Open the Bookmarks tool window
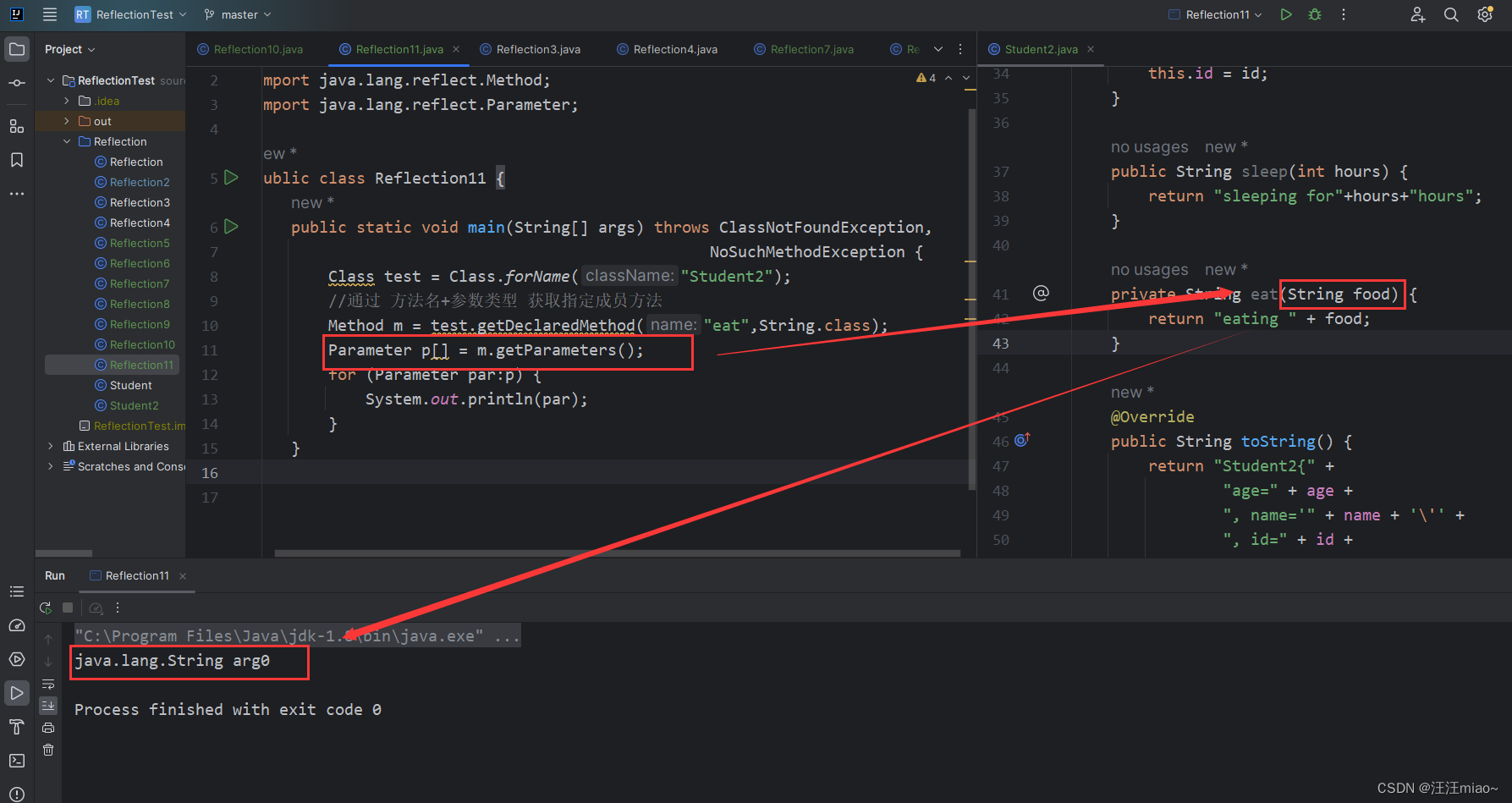Image resolution: width=1512 pixels, height=803 pixels. (17, 160)
